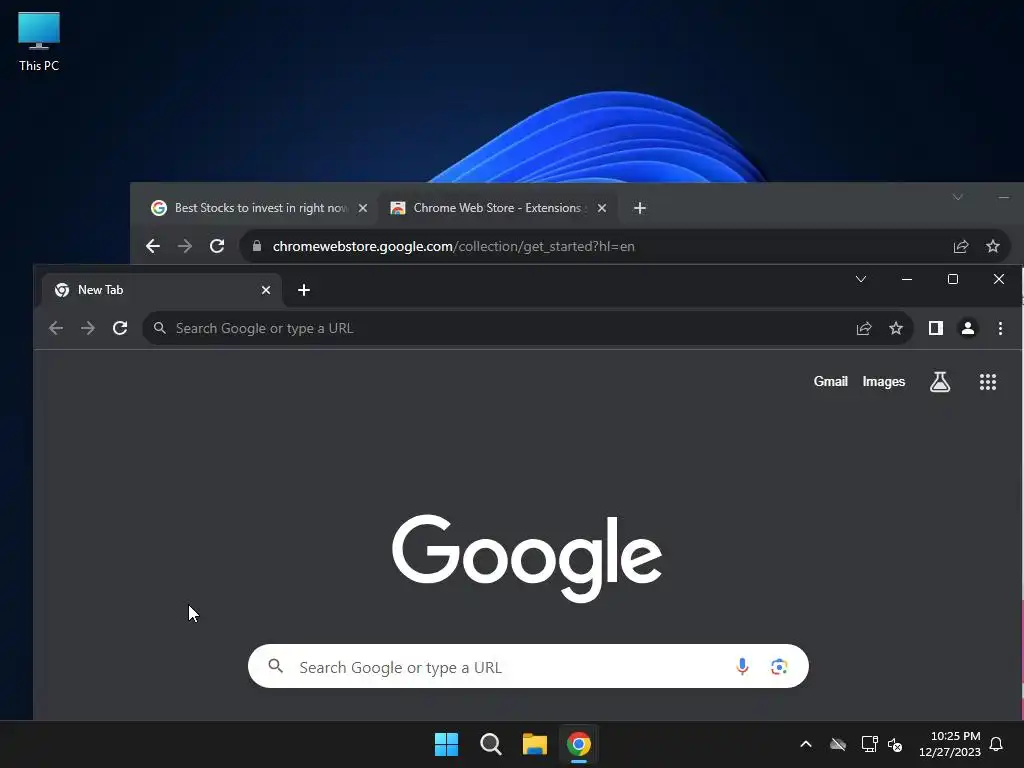Click reload in the New Tab window
This screenshot has width=1024, height=768.
pos(120,328)
